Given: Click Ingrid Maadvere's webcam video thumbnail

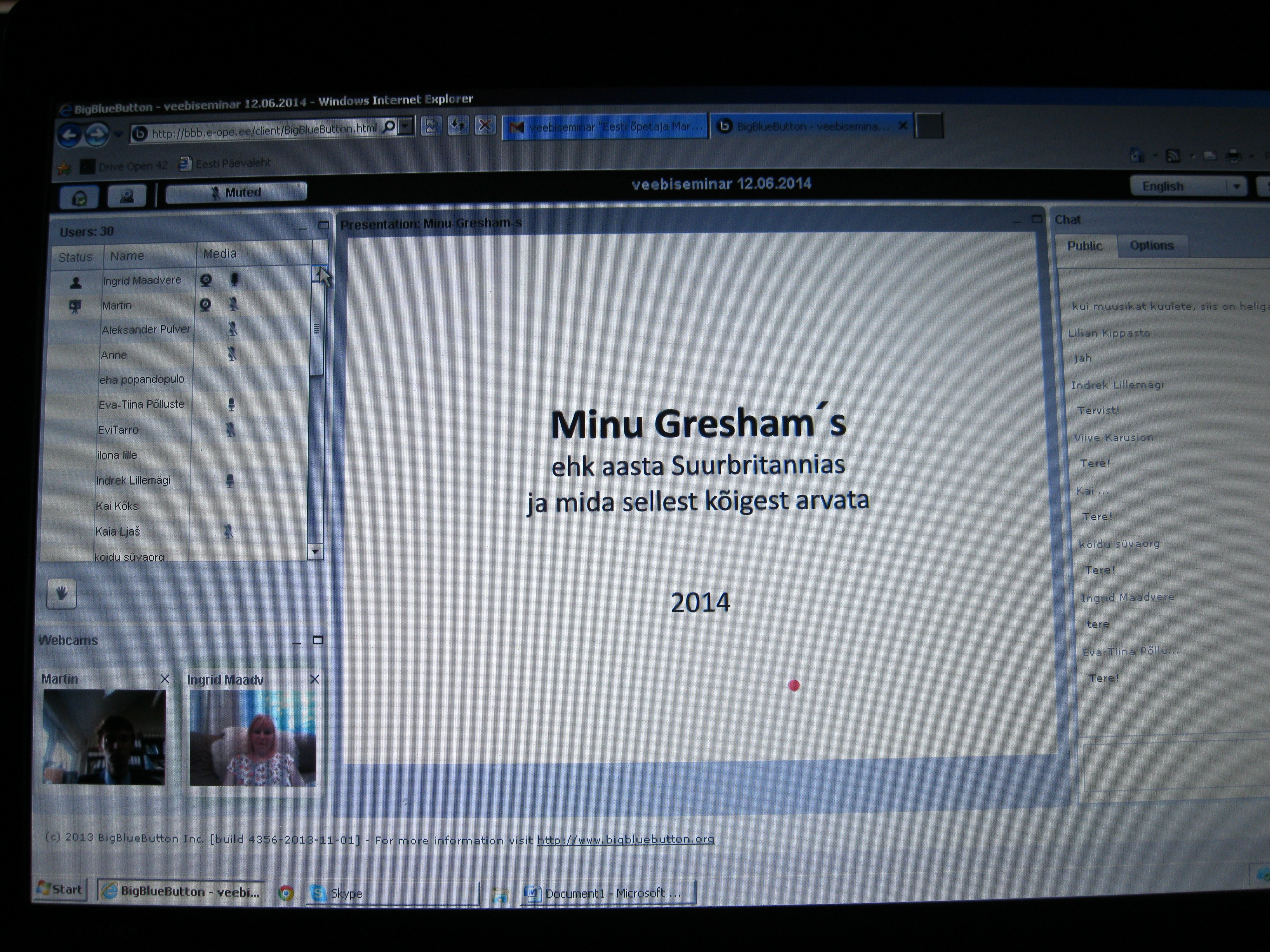Looking at the screenshot, I should [253, 737].
